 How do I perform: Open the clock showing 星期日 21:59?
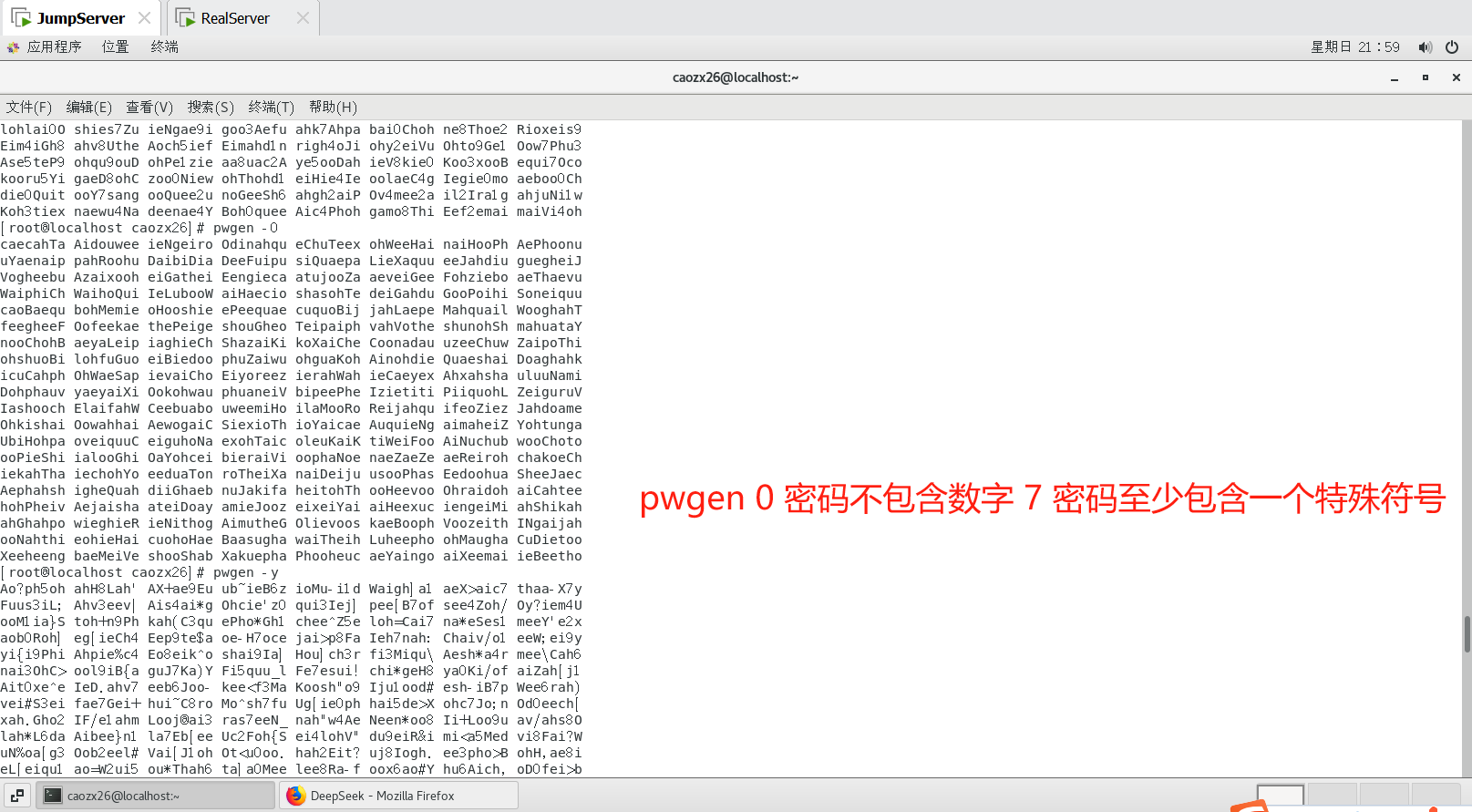pyautogui.click(x=1354, y=46)
